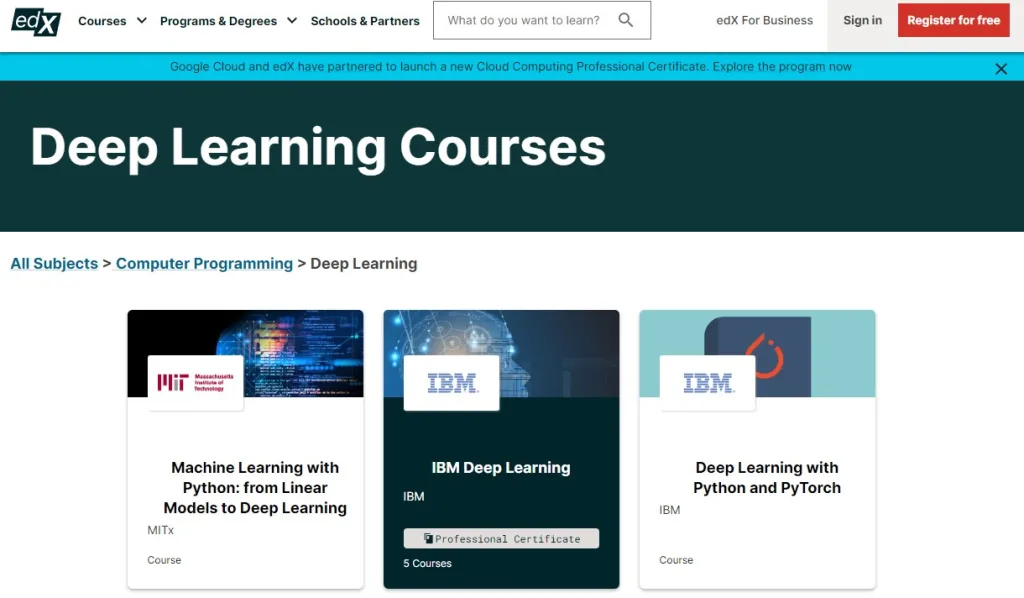Dismiss the announcement banner

1000,69
